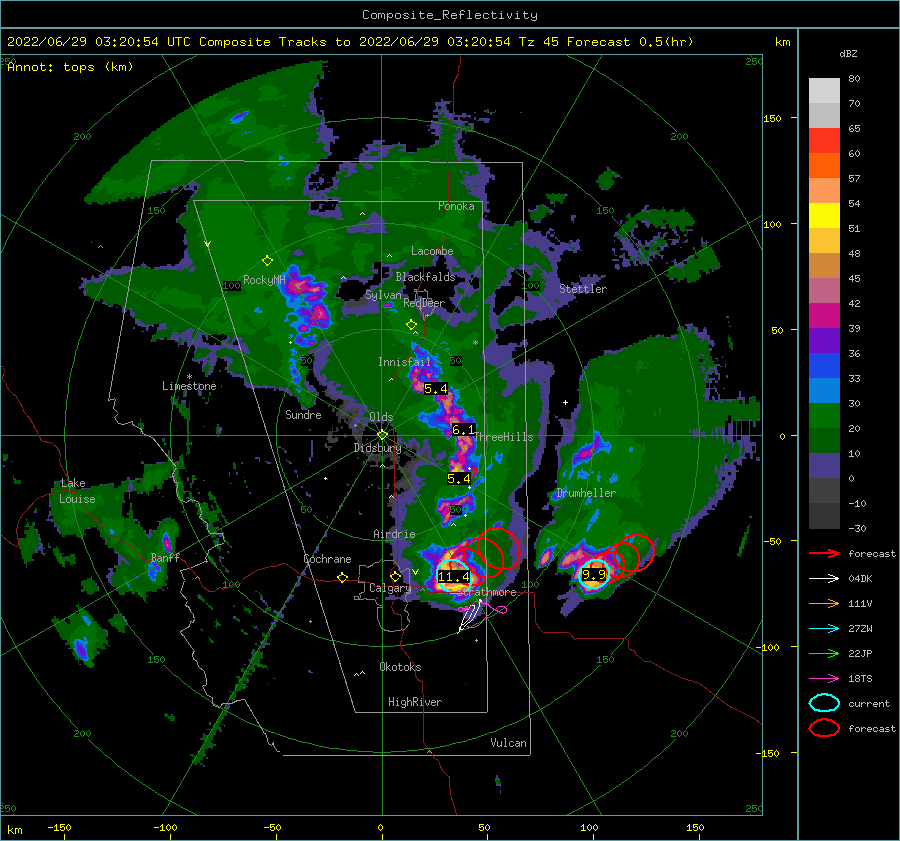900x841 pixels.
Task: Click the Drumheller city label
Action: tap(586, 493)
